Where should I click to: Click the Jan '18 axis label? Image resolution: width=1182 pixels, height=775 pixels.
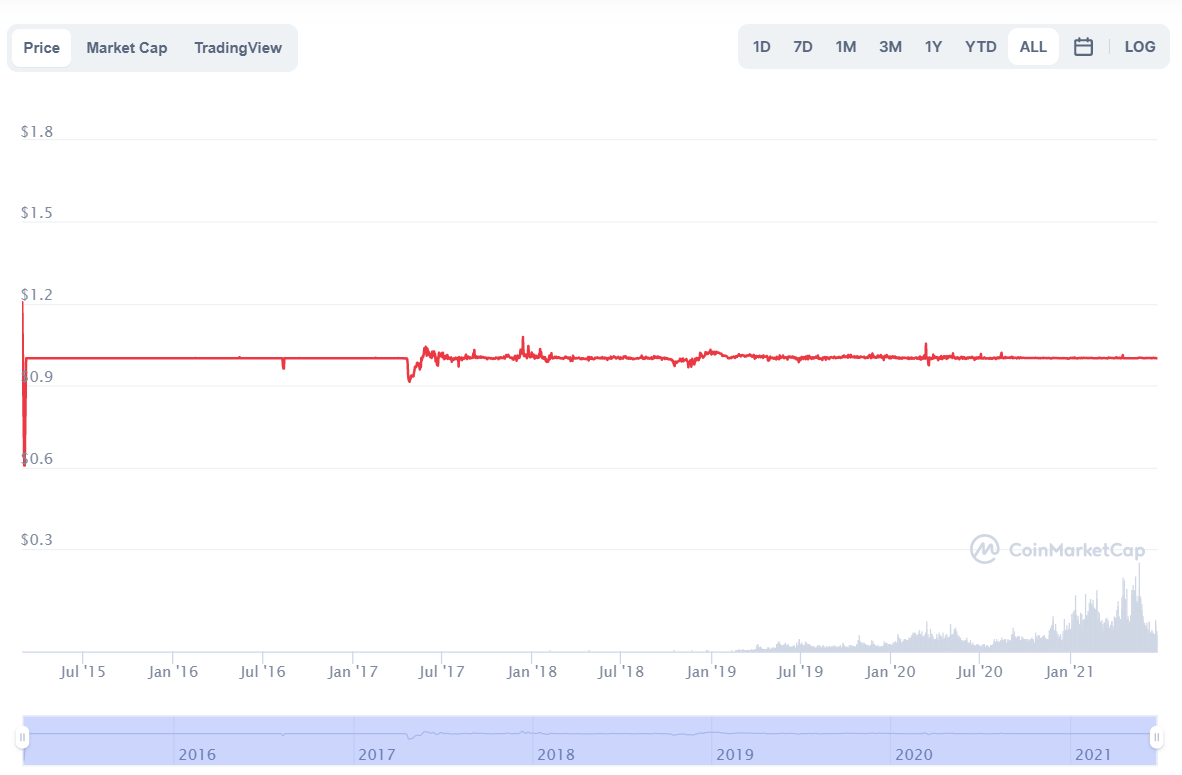click(x=532, y=672)
